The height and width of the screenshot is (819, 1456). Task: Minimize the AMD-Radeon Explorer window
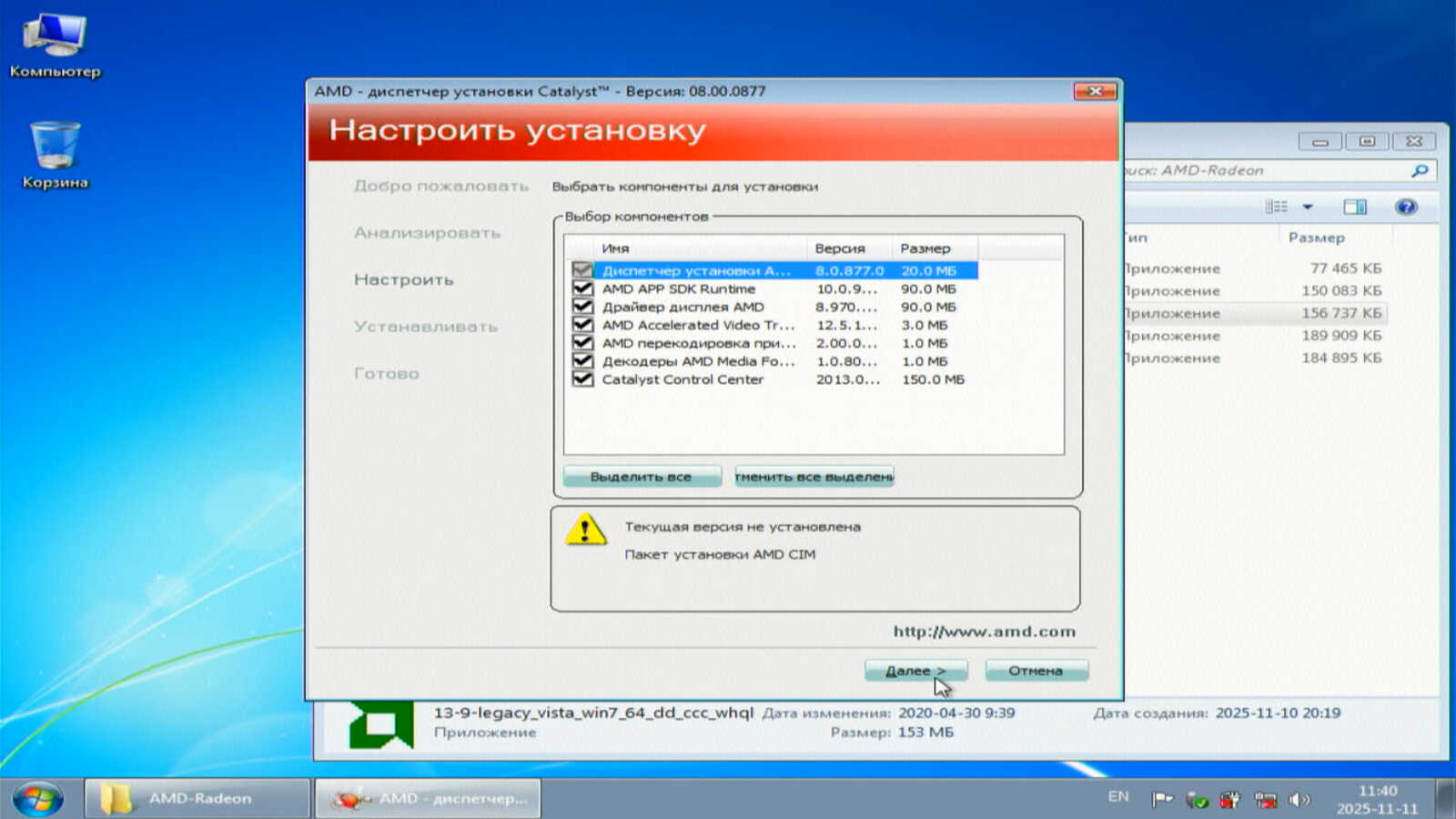tap(1320, 141)
